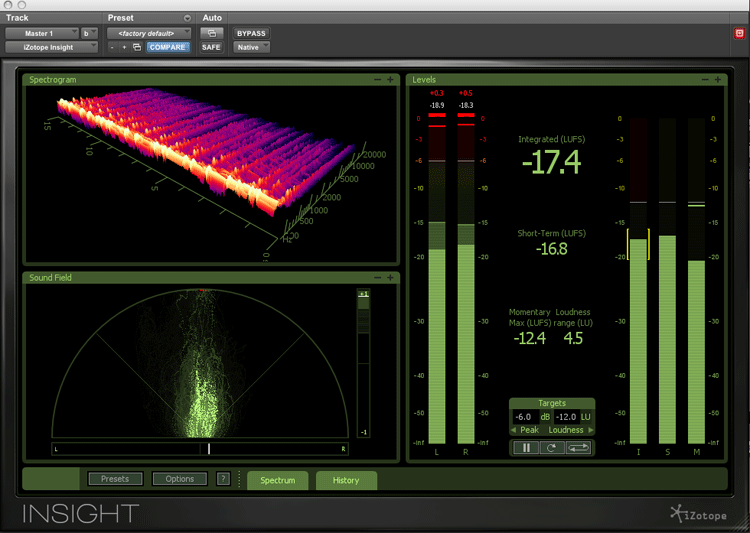Click the Integrated loudness value -17.4
750x533 pixels.
551,162
